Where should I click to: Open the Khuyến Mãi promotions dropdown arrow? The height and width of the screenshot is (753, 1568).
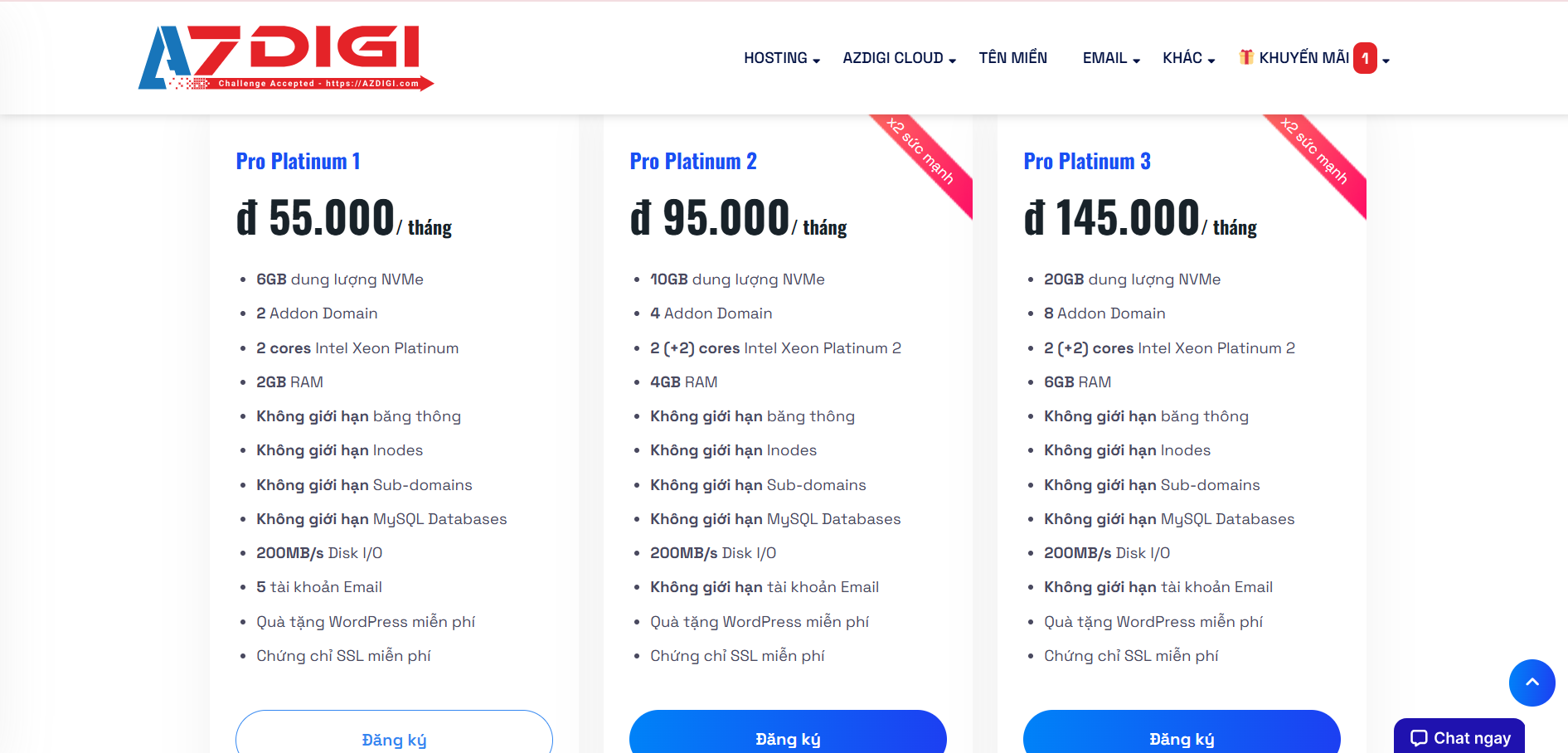point(1386,60)
